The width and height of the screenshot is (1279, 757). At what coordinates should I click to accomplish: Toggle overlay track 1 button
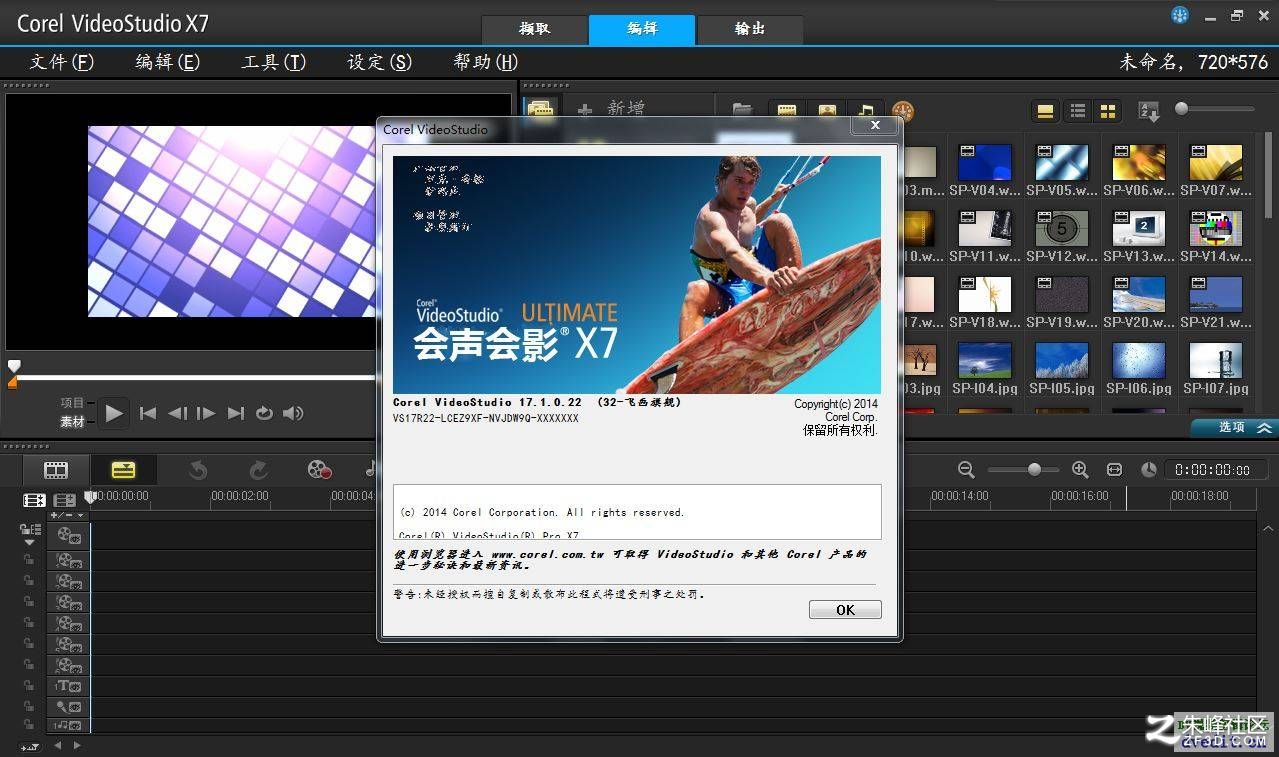click(69, 560)
